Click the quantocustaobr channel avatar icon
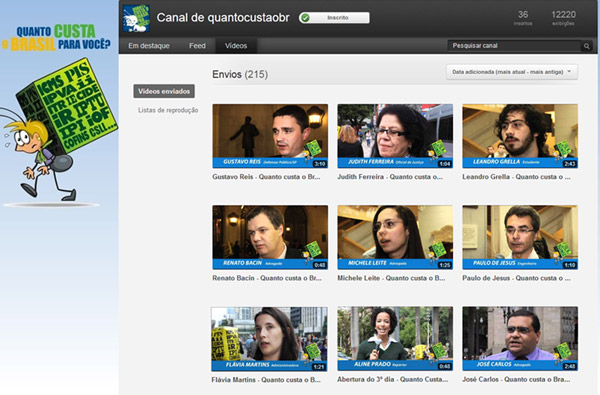This screenshot has width=600, height=395. tap(136, 18)
